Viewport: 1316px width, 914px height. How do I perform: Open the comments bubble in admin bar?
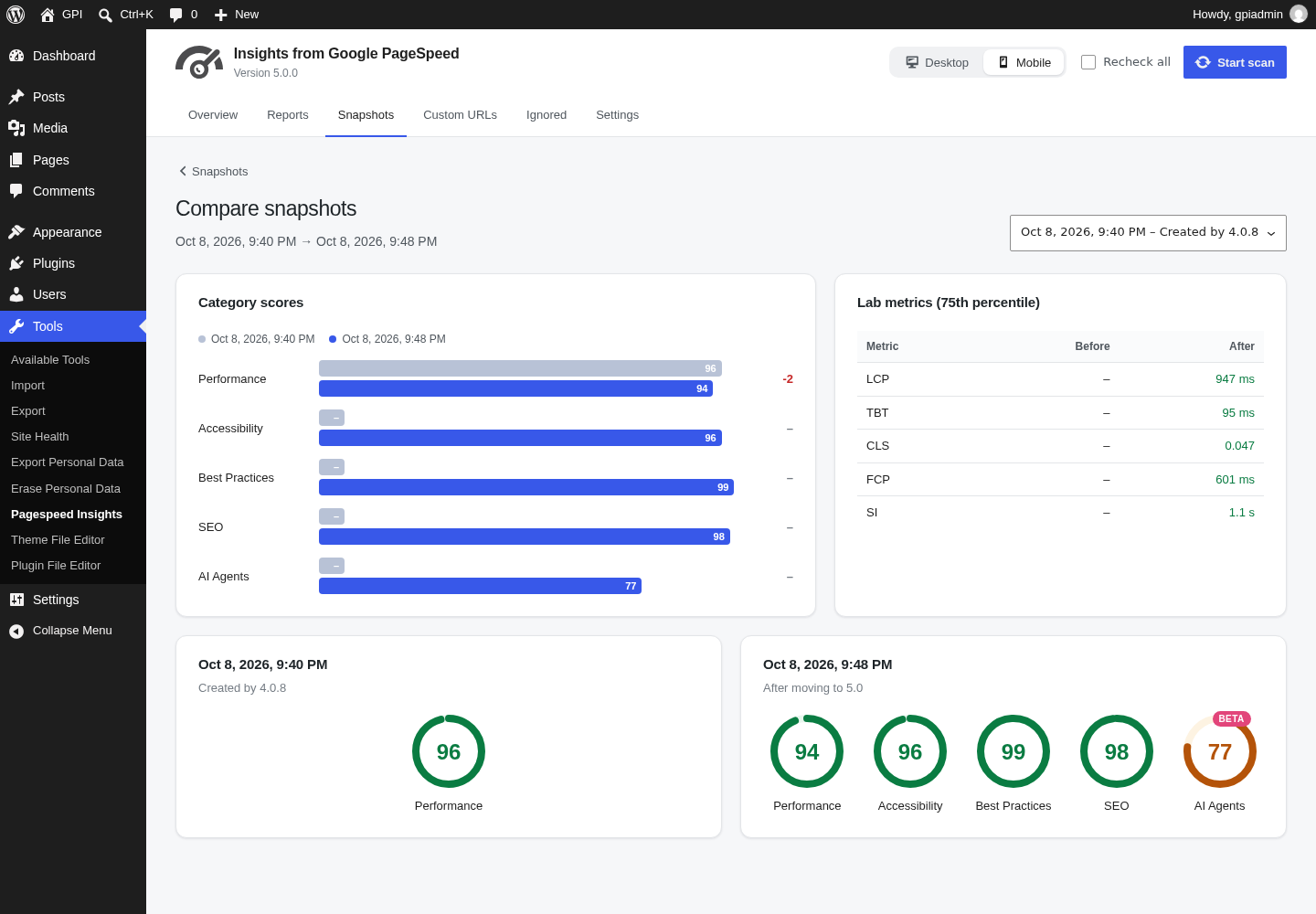pyautogui.click(x=176, y=15)
